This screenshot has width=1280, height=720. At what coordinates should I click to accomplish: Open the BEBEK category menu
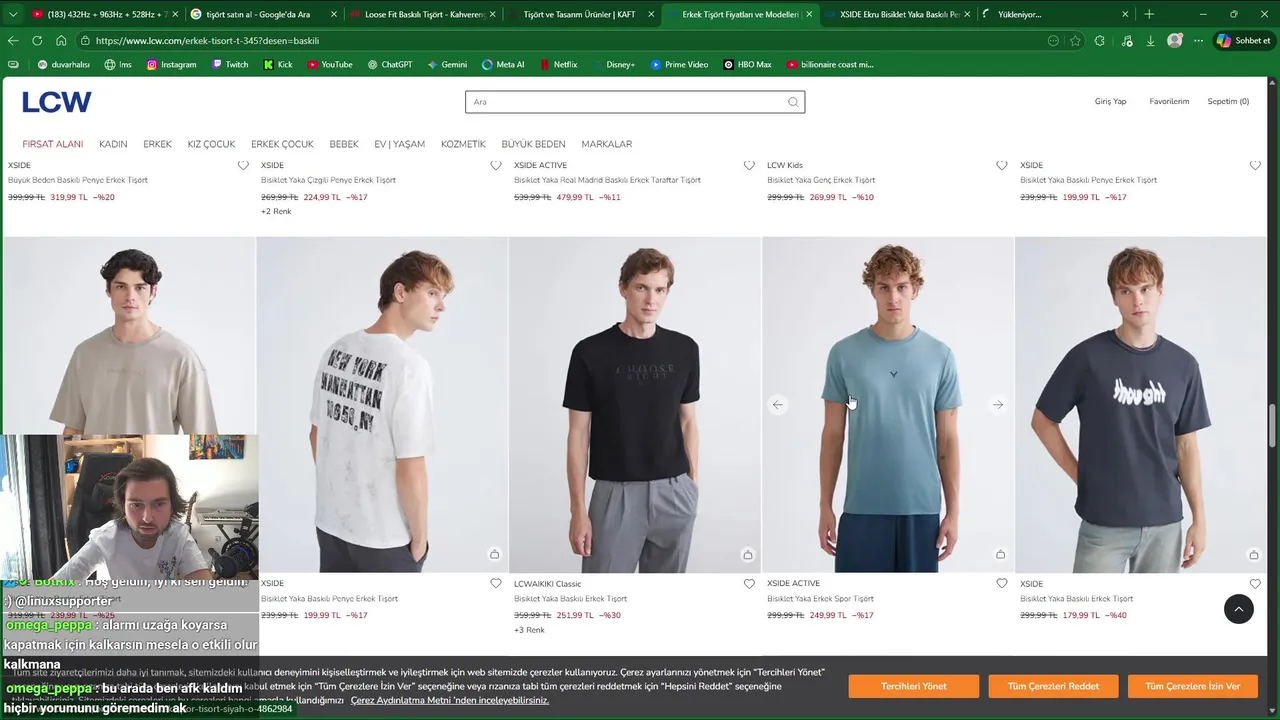click(x=344, y=144)
